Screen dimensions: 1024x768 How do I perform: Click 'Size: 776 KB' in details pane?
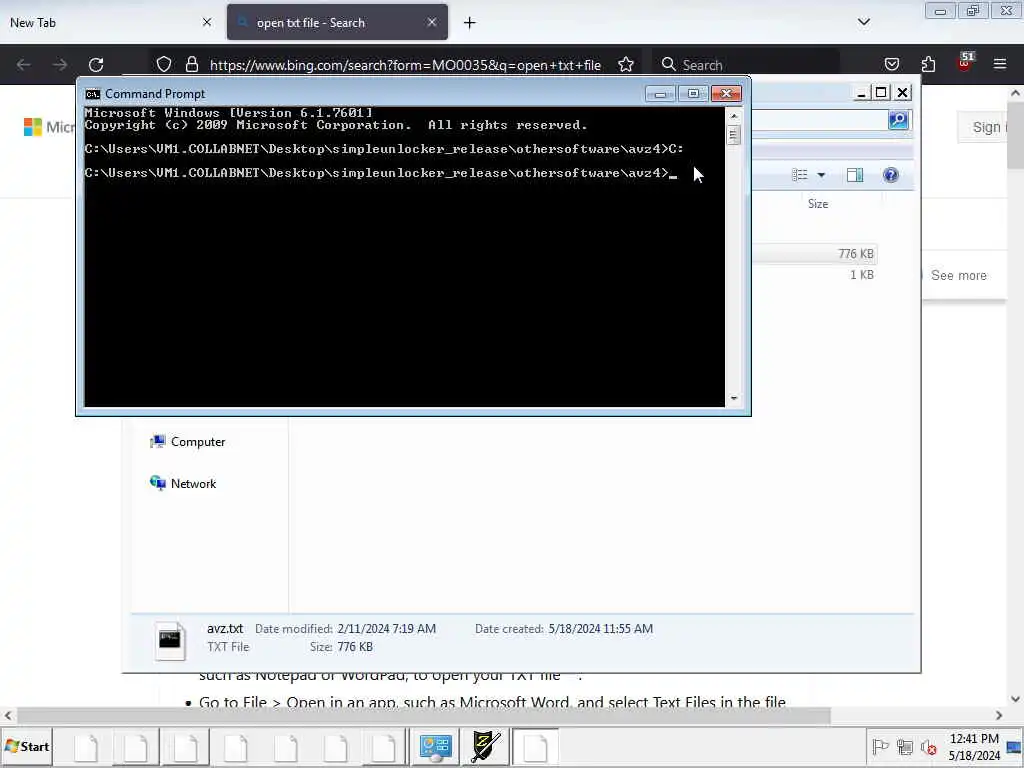342,647
